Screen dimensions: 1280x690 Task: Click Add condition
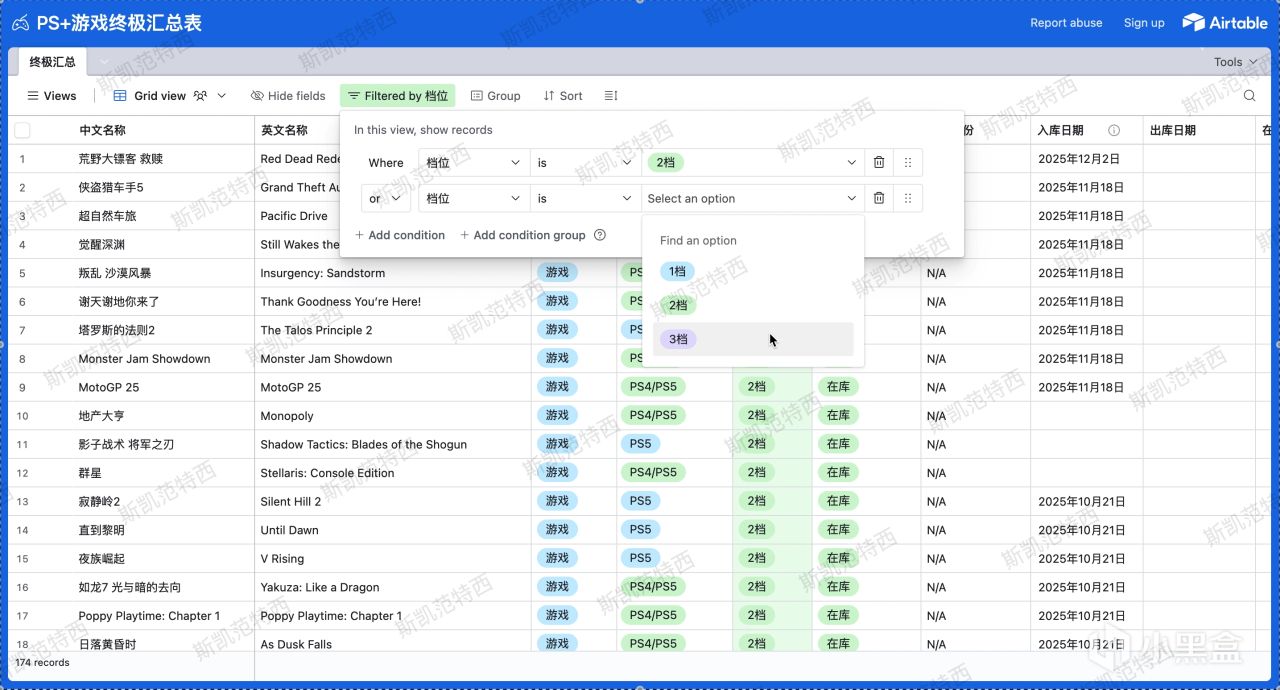click(400, 235)
